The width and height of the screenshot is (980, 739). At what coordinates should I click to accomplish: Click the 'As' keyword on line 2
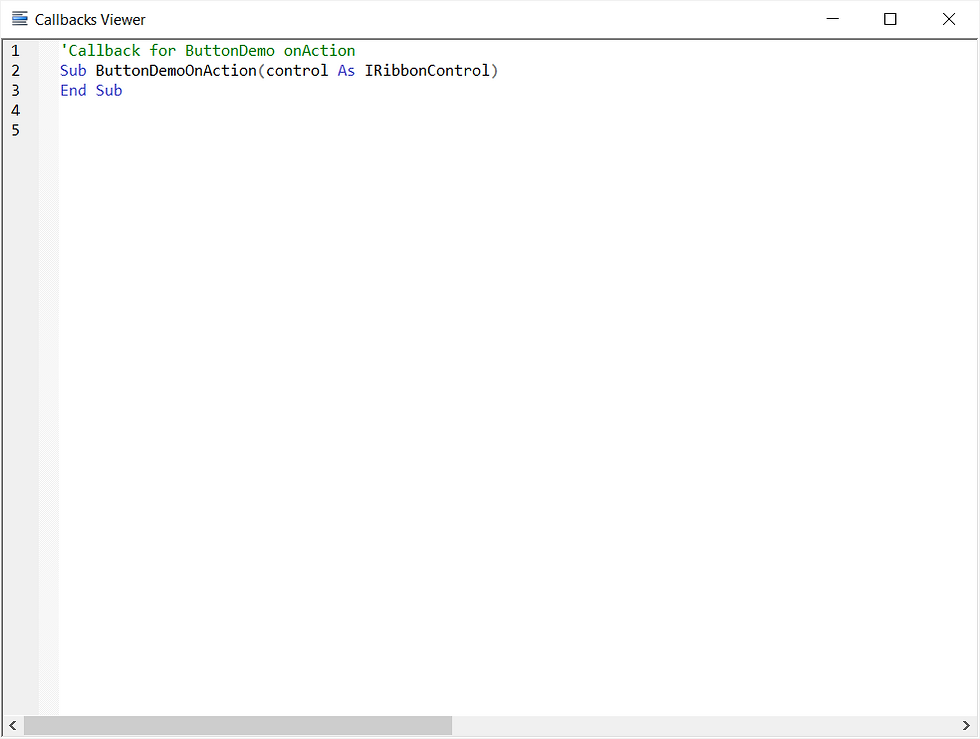[x=346, y=71]
